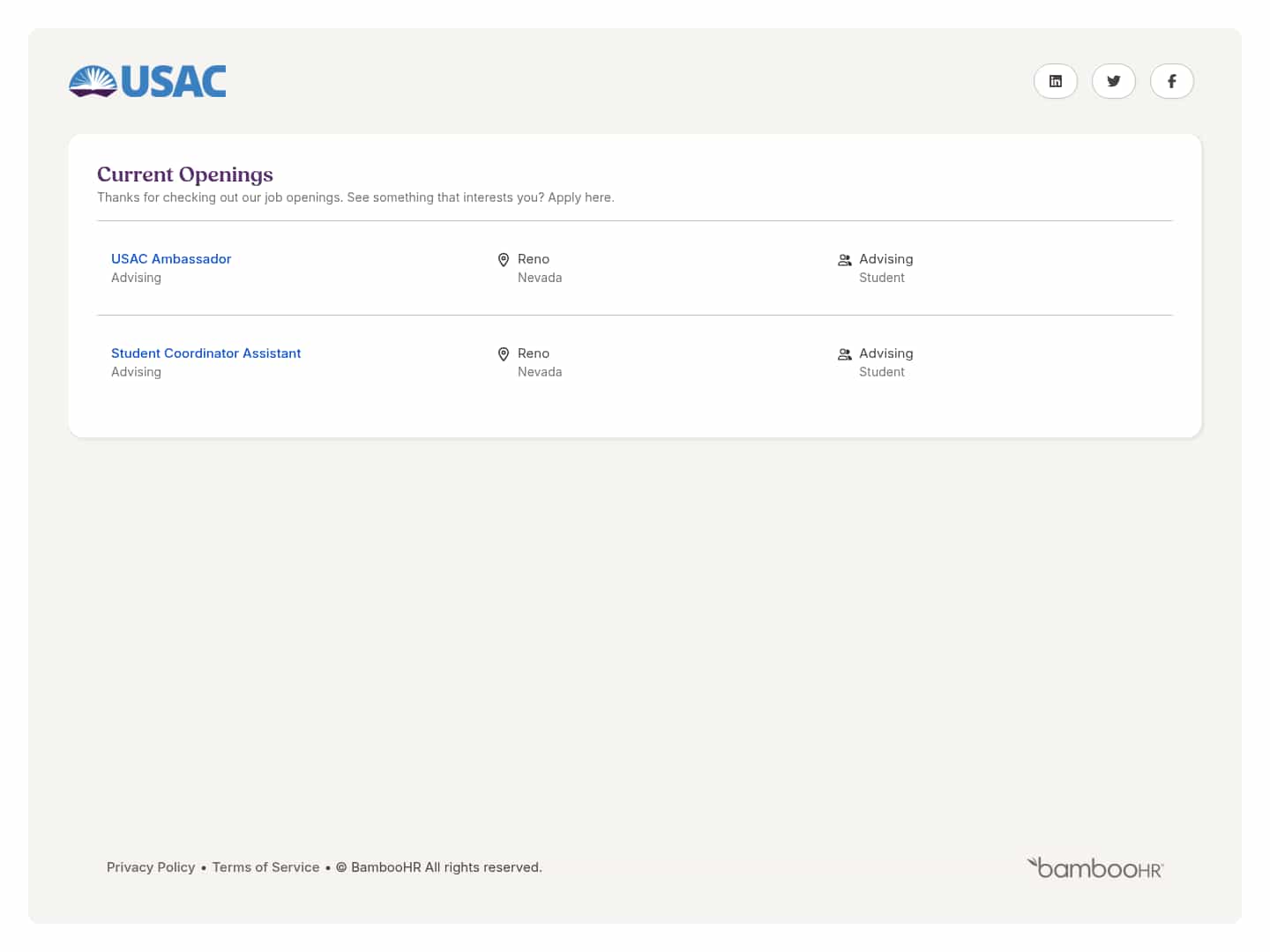Screen dimensions: 1270x952
Task: Click Apply here text in the intro line
Action: pyautogui.click(x=579, y=197)
